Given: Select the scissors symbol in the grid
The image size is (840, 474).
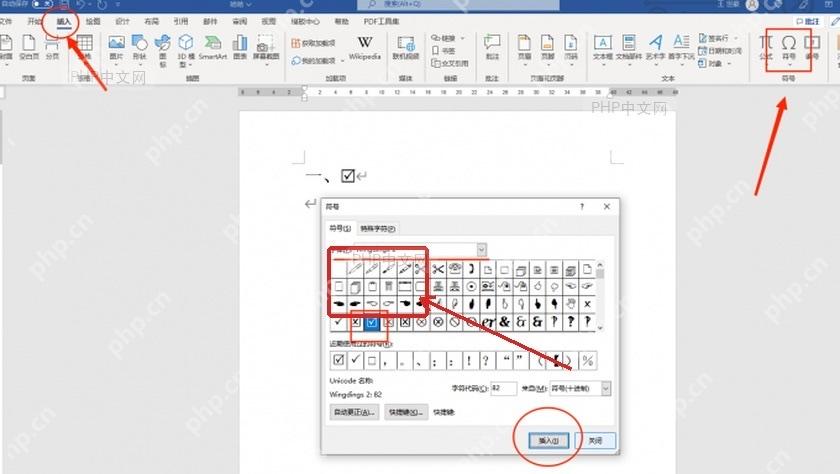Looking at the screenshot, I should [x=438, y=269].
